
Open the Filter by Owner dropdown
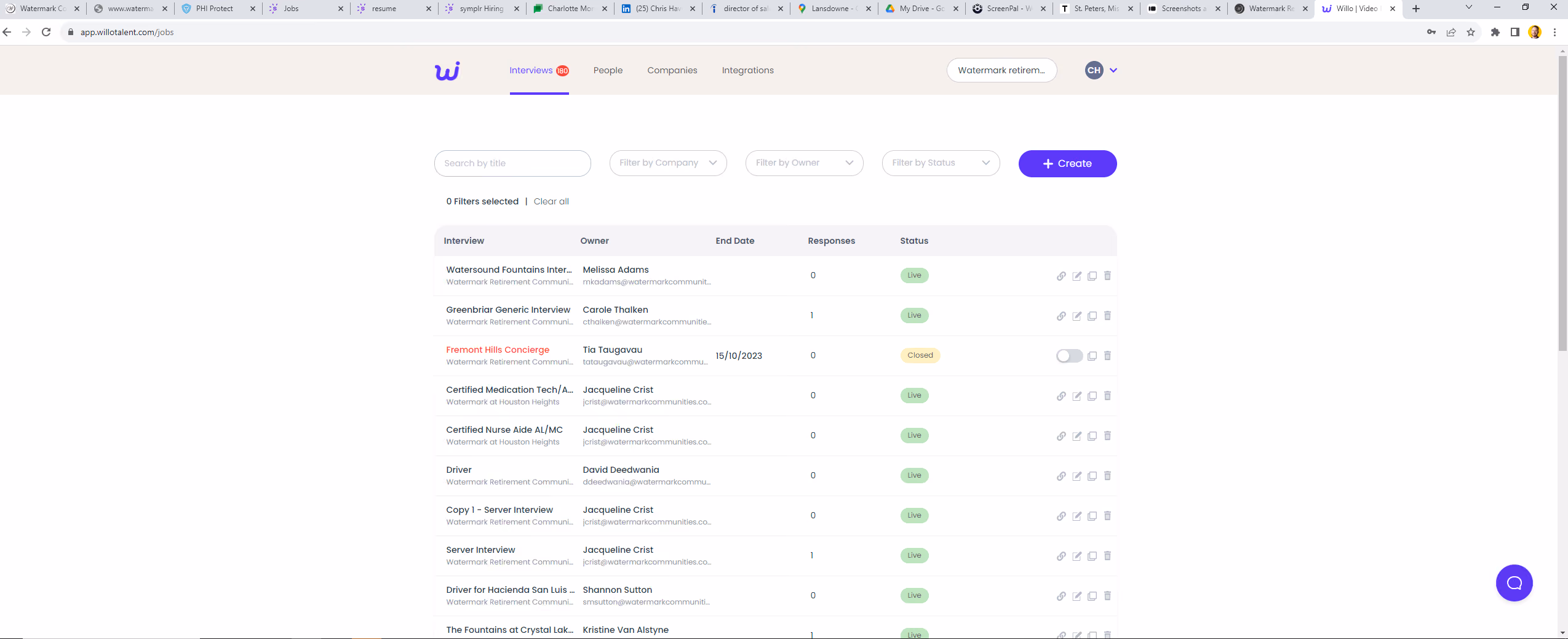(x=804, y=163)
